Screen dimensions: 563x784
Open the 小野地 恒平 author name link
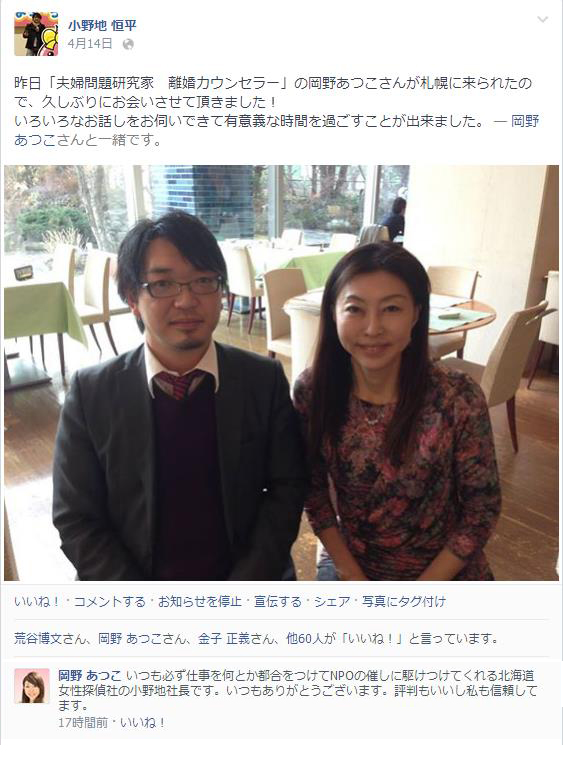[x=102, y=25]
